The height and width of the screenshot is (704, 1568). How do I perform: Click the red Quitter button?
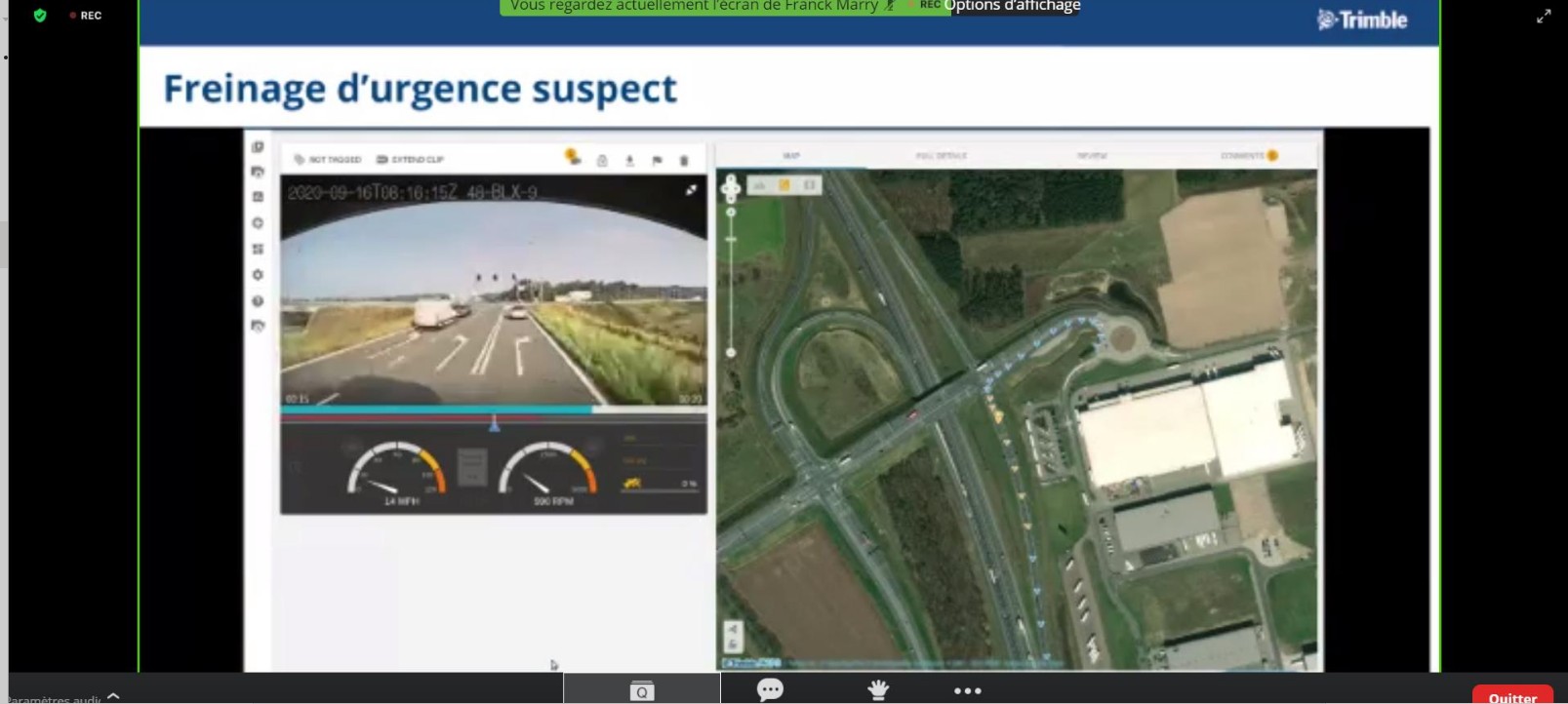(1511, 695)
